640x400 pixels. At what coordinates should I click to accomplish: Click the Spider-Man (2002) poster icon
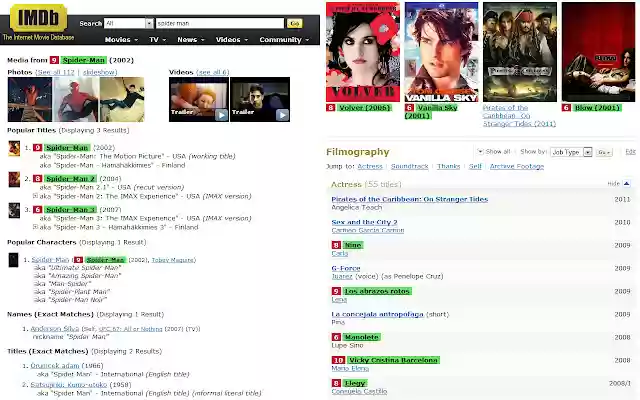(x=14, y=148)
